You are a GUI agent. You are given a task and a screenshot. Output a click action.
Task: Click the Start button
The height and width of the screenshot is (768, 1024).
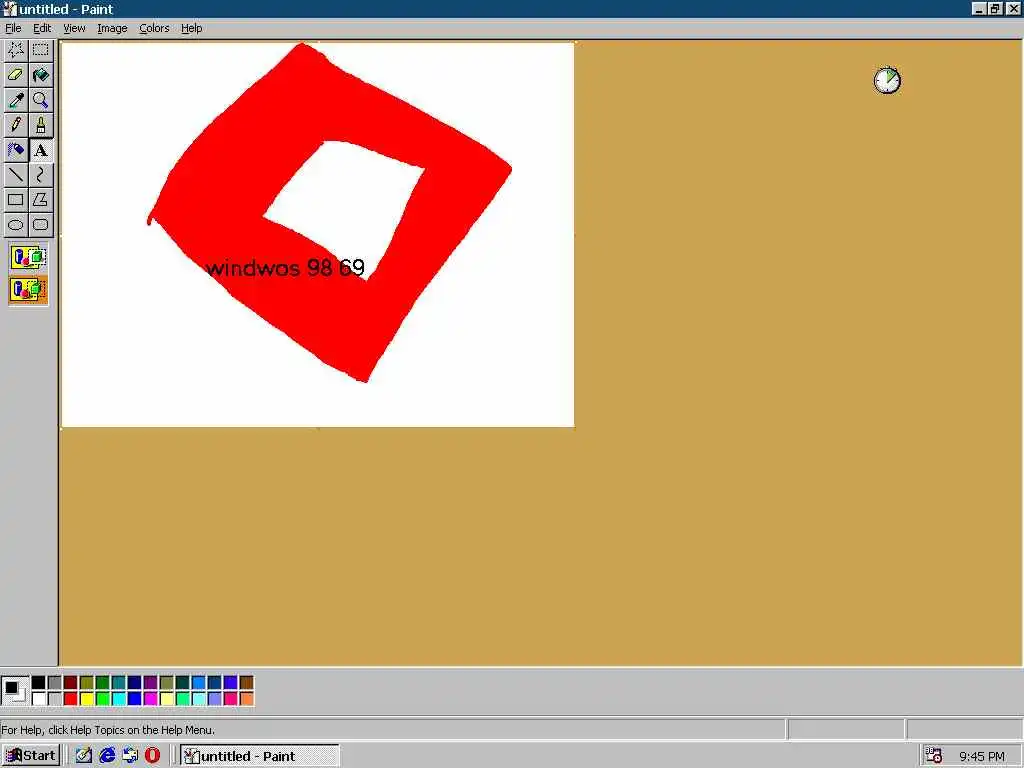[31, 756]
